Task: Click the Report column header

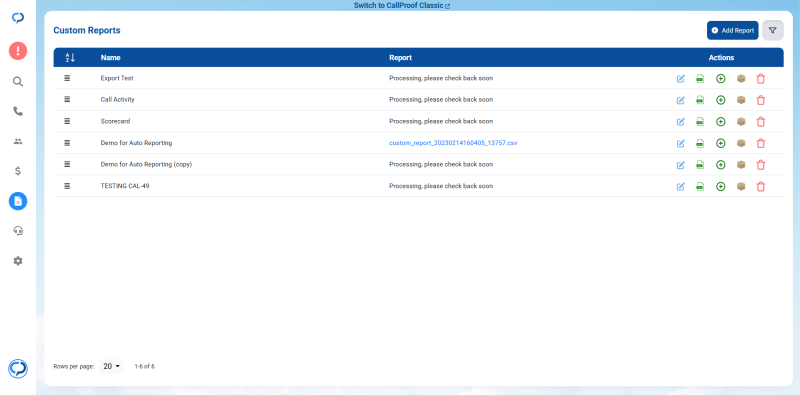Action: (400, 58)
